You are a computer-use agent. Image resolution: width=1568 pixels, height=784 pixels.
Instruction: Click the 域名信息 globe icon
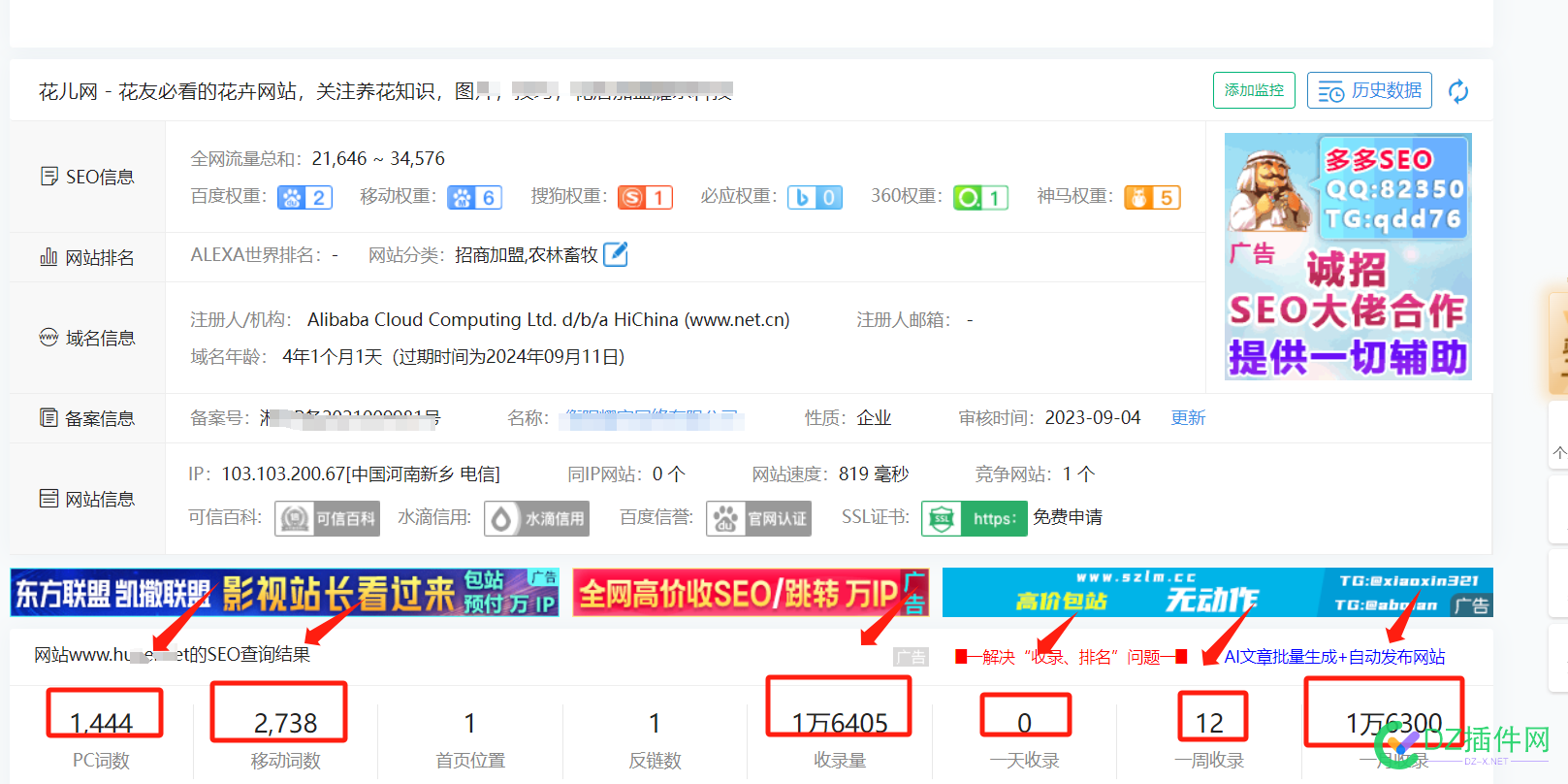click(48, 338)
